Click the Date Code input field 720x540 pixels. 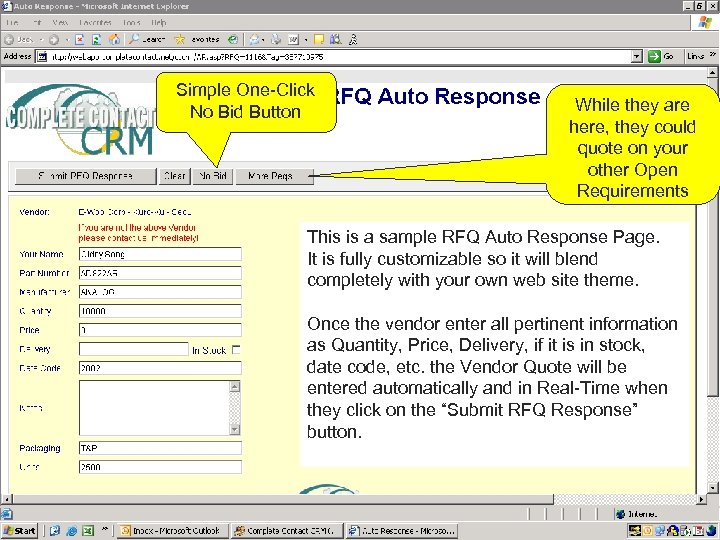(x=160, y=368)
